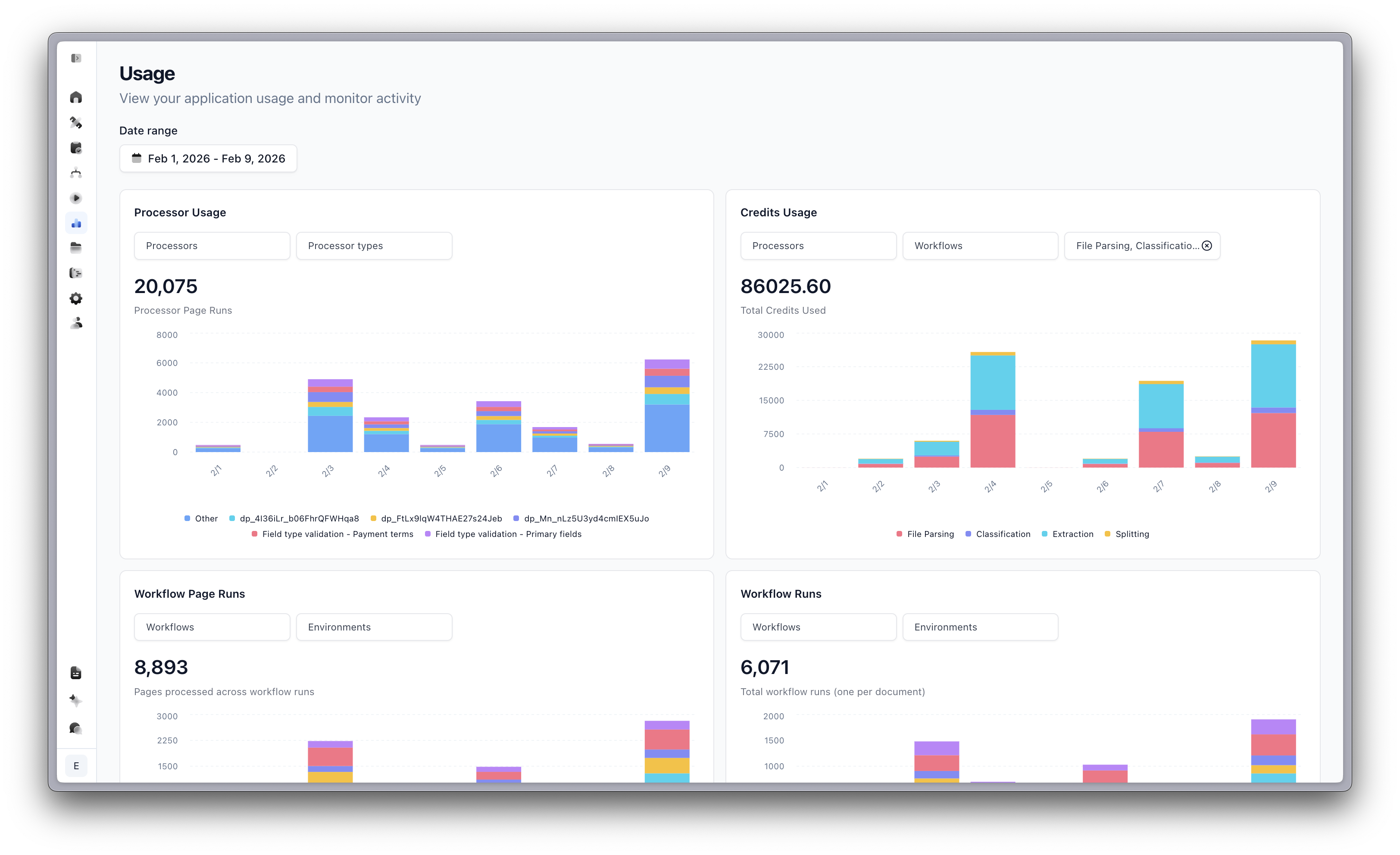Open Environments dropdown under Workflow Runs
The height and width of the screenshot is (855, 1400).
point(980,627)
